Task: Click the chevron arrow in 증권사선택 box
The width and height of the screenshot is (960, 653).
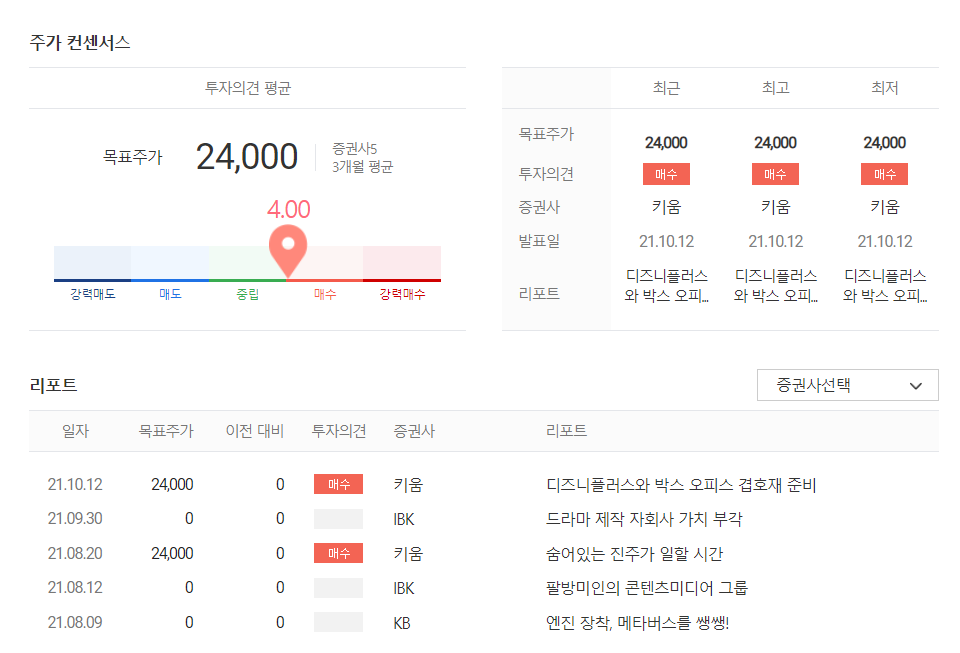Action: [915, 386]
